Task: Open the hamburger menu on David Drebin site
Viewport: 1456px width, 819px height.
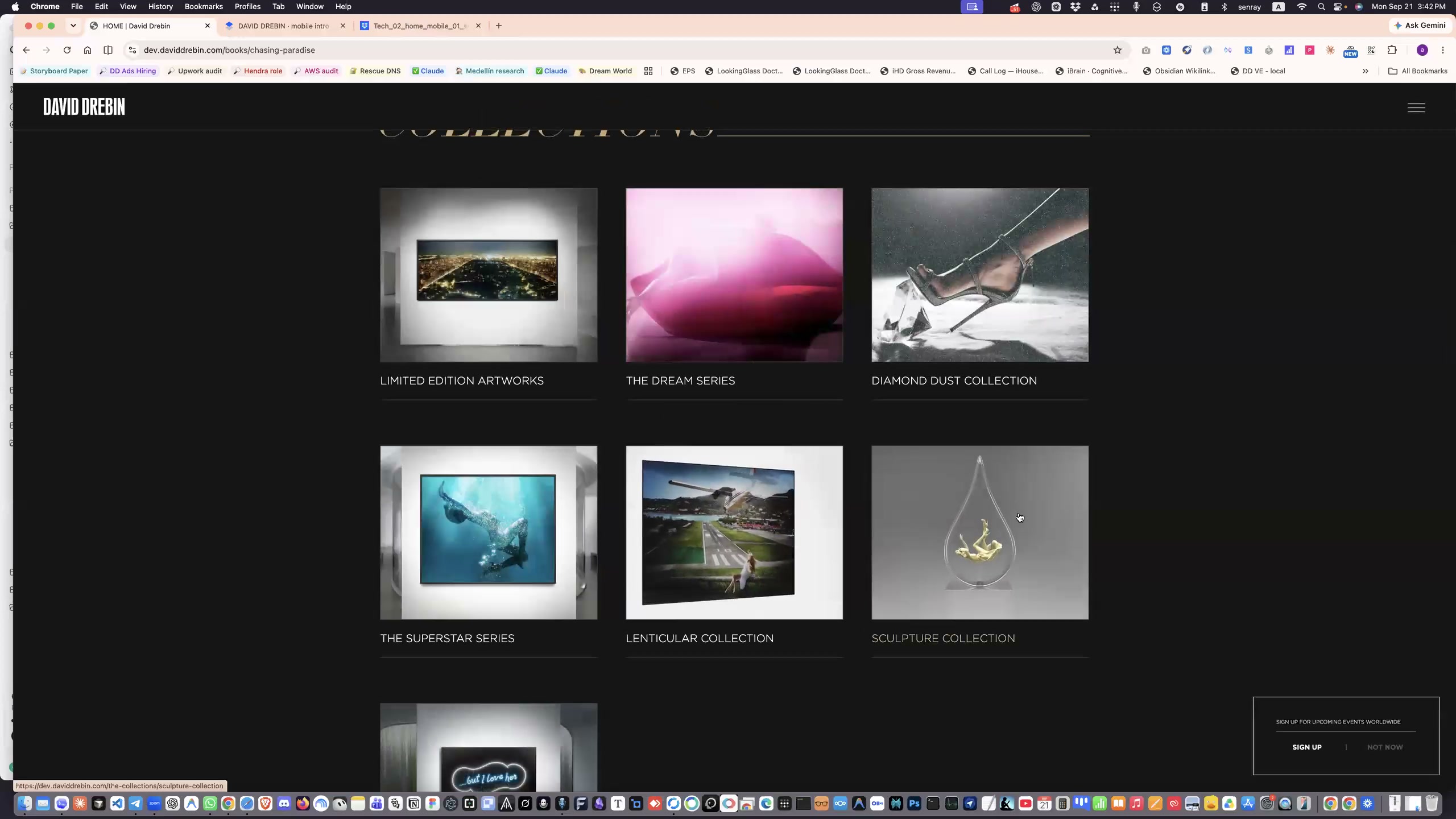Action: click(1416, 107)
